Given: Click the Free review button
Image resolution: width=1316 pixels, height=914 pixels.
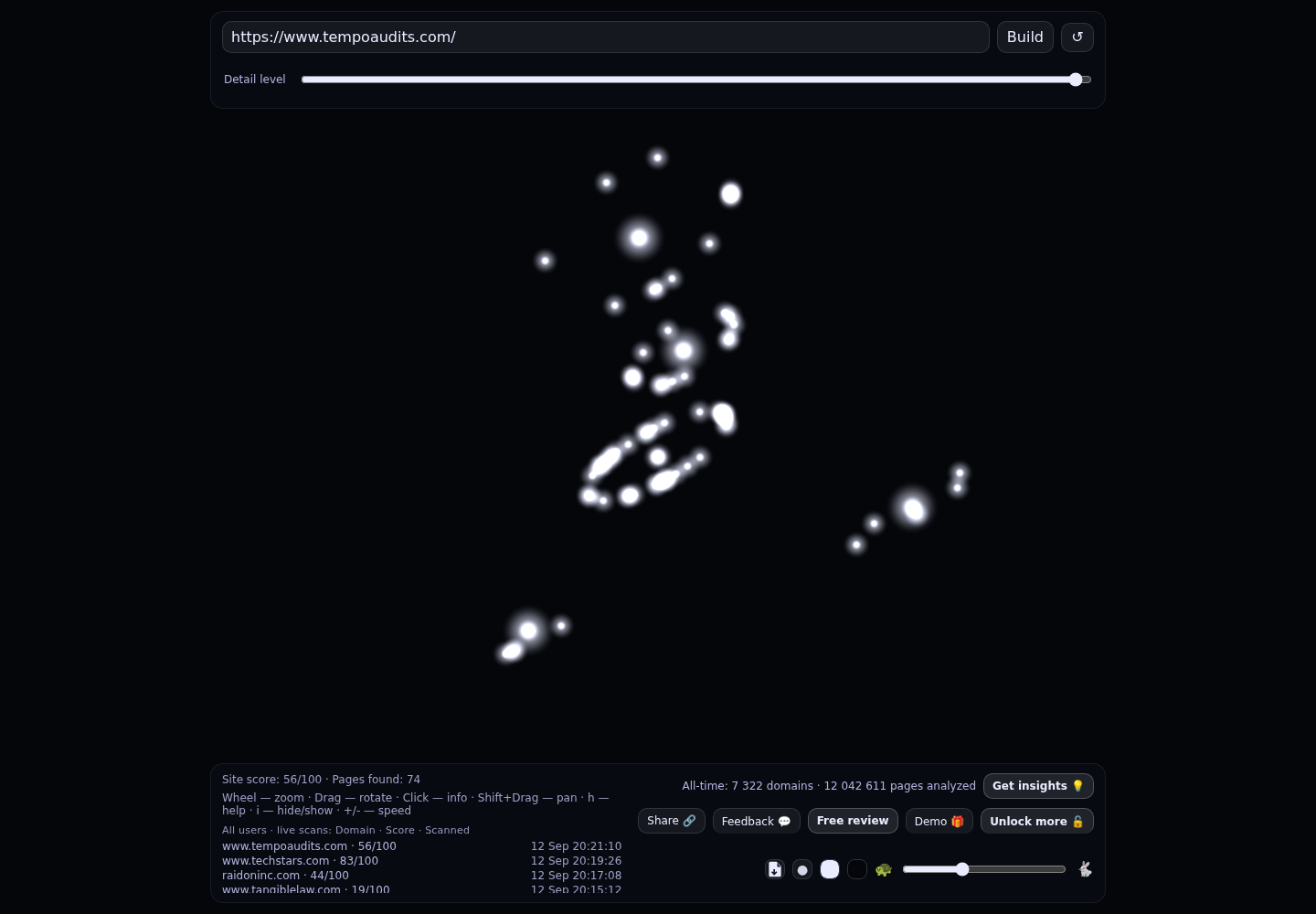Looking at the screenshot, I should tap(853, 821).
